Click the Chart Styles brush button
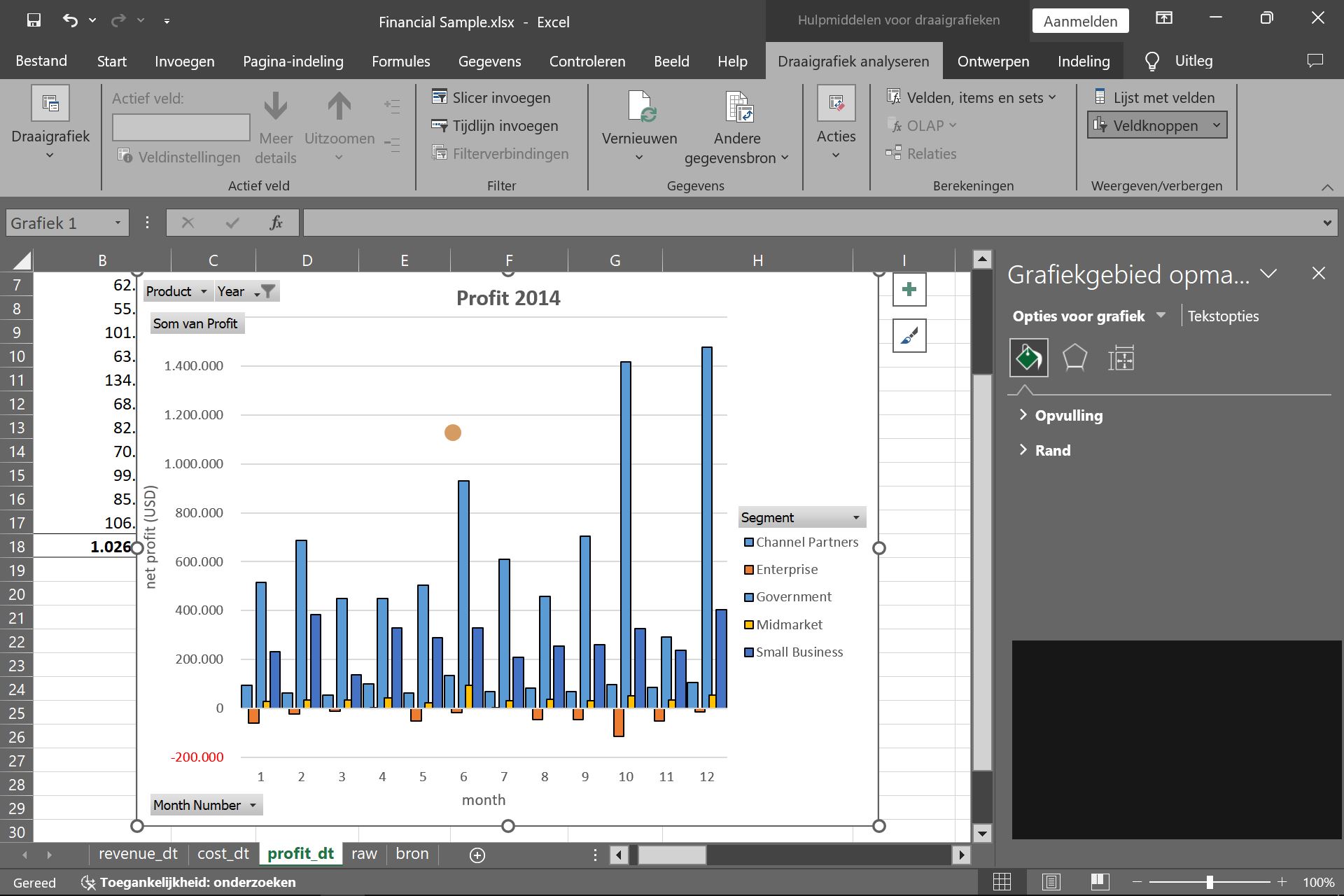Screen dimensions: 1344x896 click(909, 336)
